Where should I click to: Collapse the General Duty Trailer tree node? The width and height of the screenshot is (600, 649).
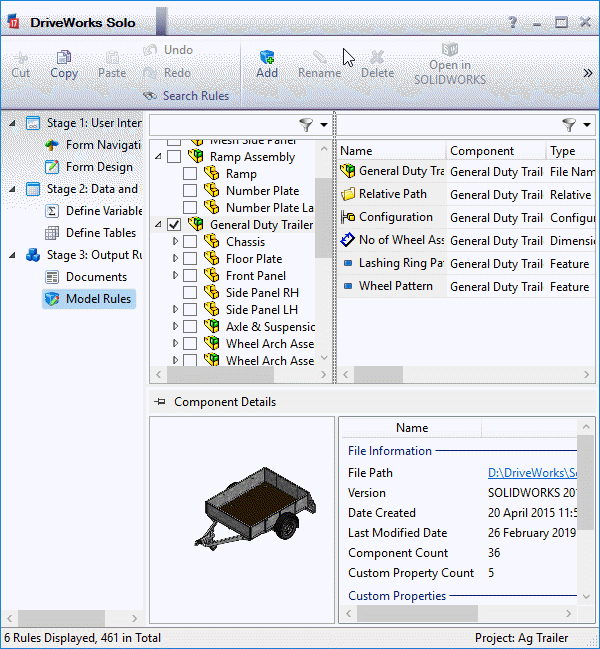pyautogui.click(x=158, y=225)
